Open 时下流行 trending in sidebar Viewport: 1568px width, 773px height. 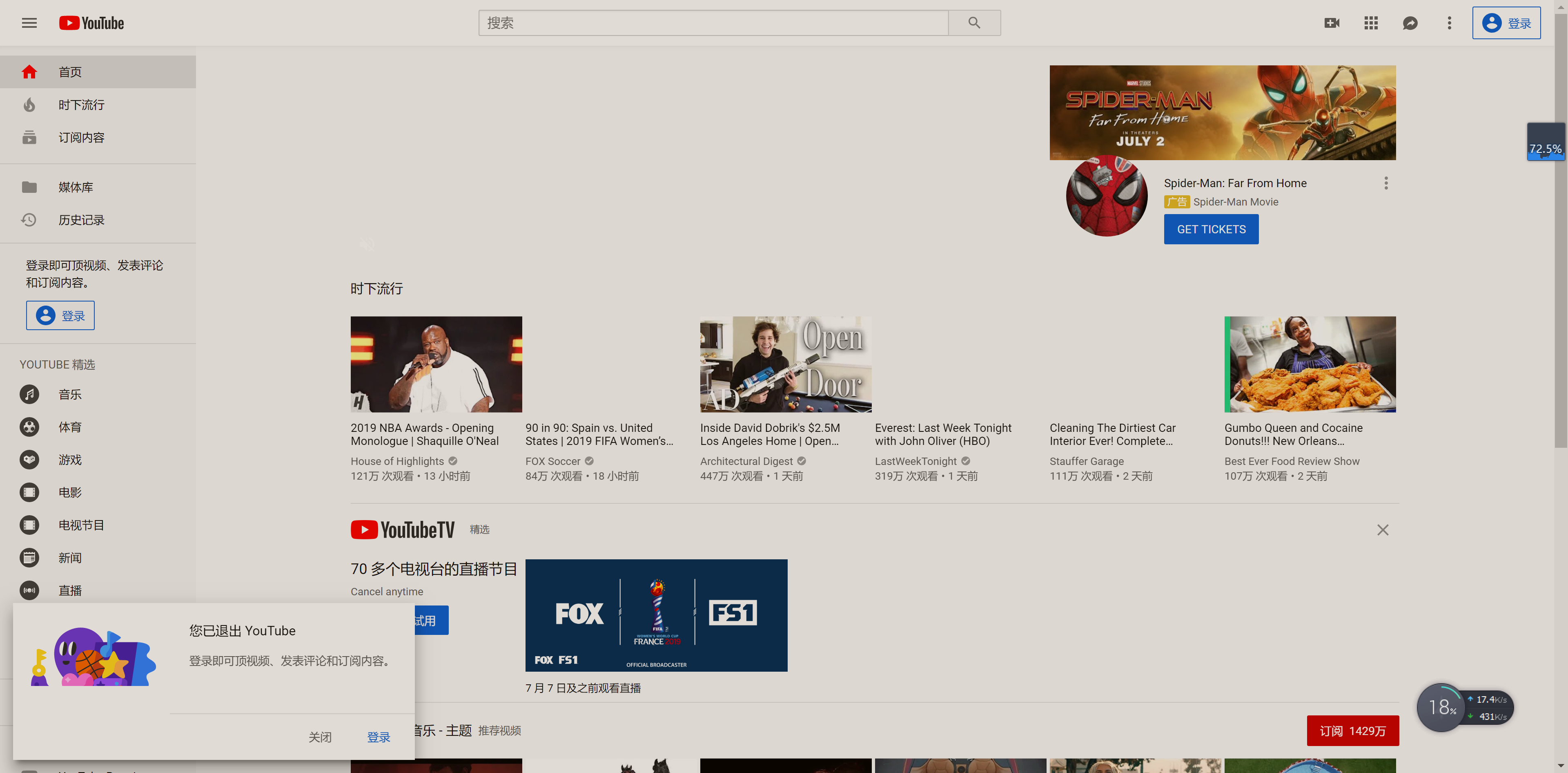[x=98, y=105]
